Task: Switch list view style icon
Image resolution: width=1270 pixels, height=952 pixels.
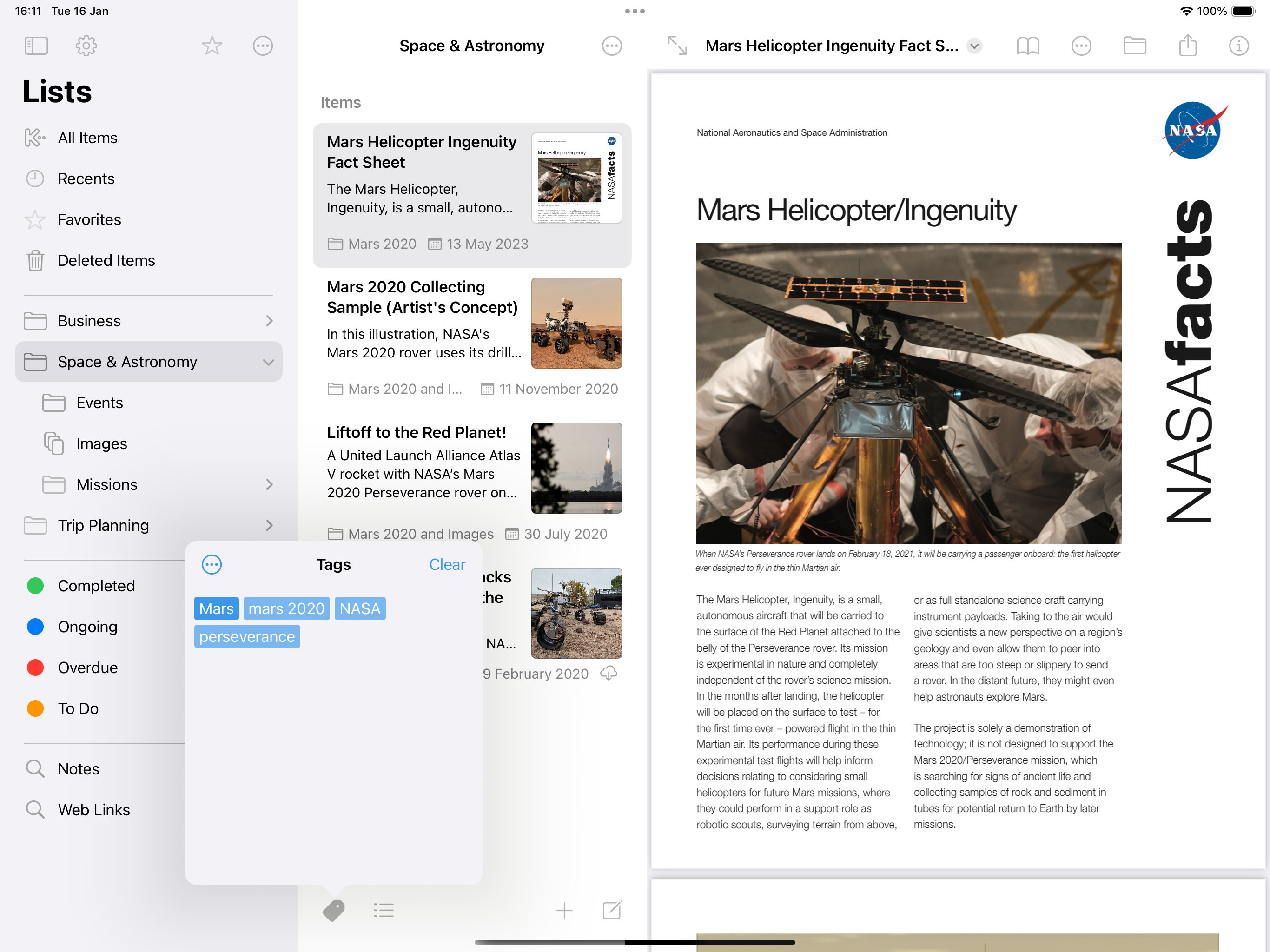Action: click(x=384, y=910)
